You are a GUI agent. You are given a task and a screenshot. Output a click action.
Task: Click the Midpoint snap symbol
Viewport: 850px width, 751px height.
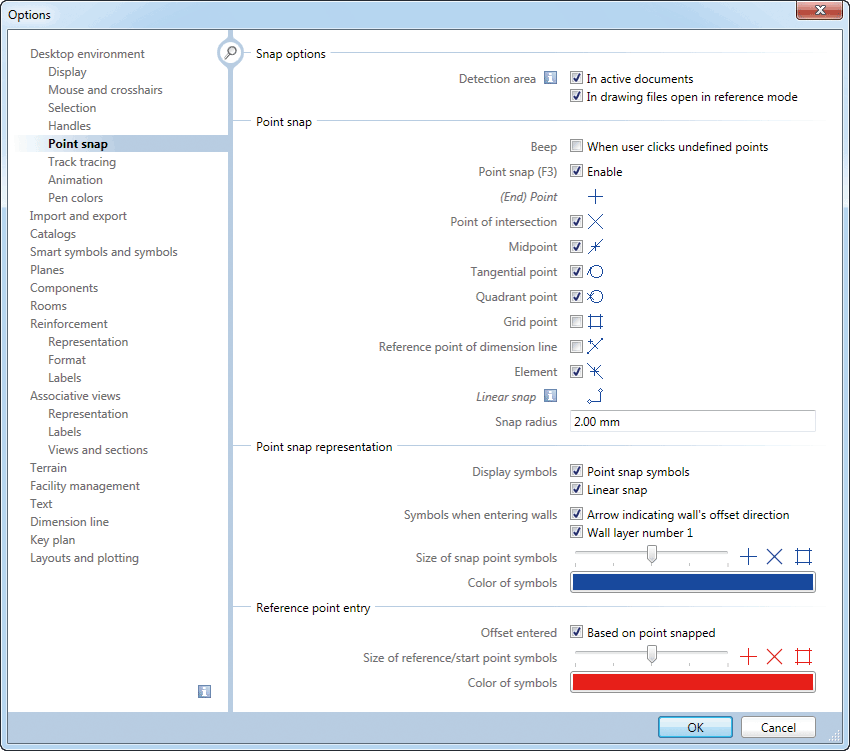(x=595, y=247)
